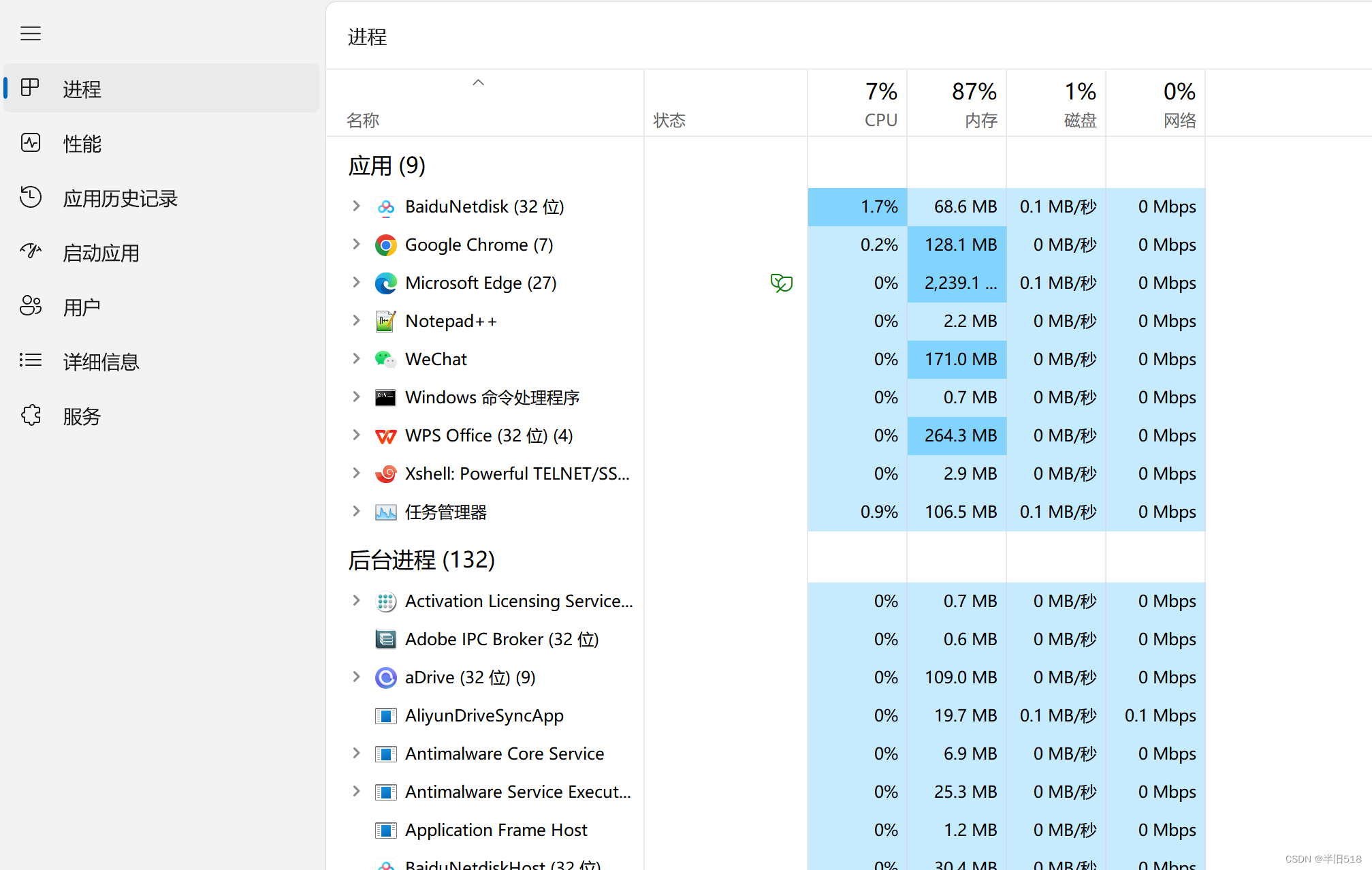Expand the Xshell process entry
This screenshot has height=870, width=1372.
(356, 473)
